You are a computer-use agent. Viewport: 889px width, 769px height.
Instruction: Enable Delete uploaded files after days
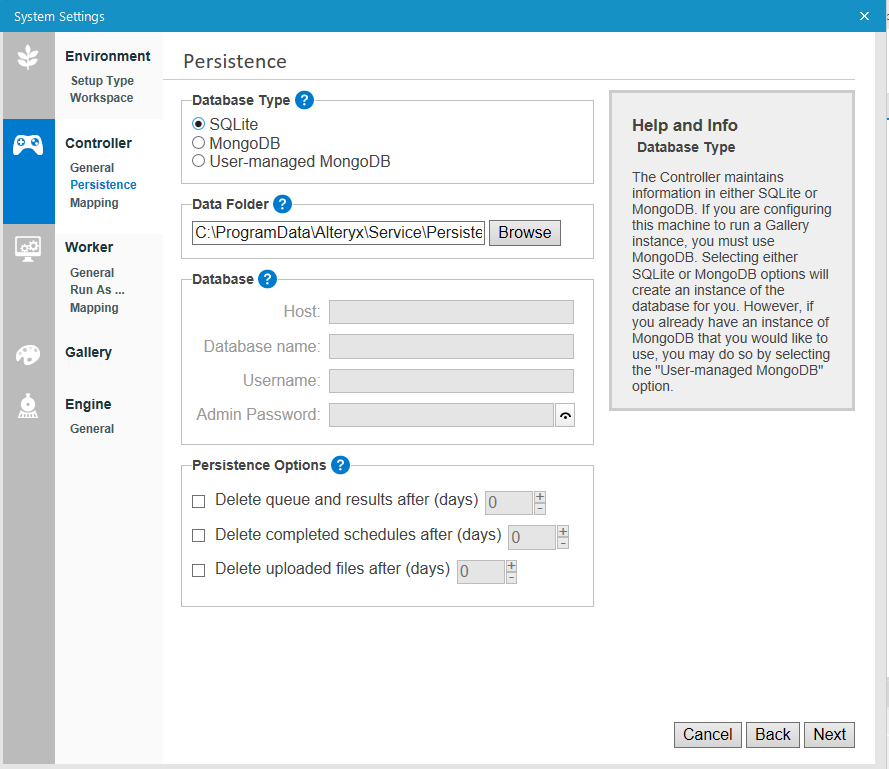pos(198,571)
